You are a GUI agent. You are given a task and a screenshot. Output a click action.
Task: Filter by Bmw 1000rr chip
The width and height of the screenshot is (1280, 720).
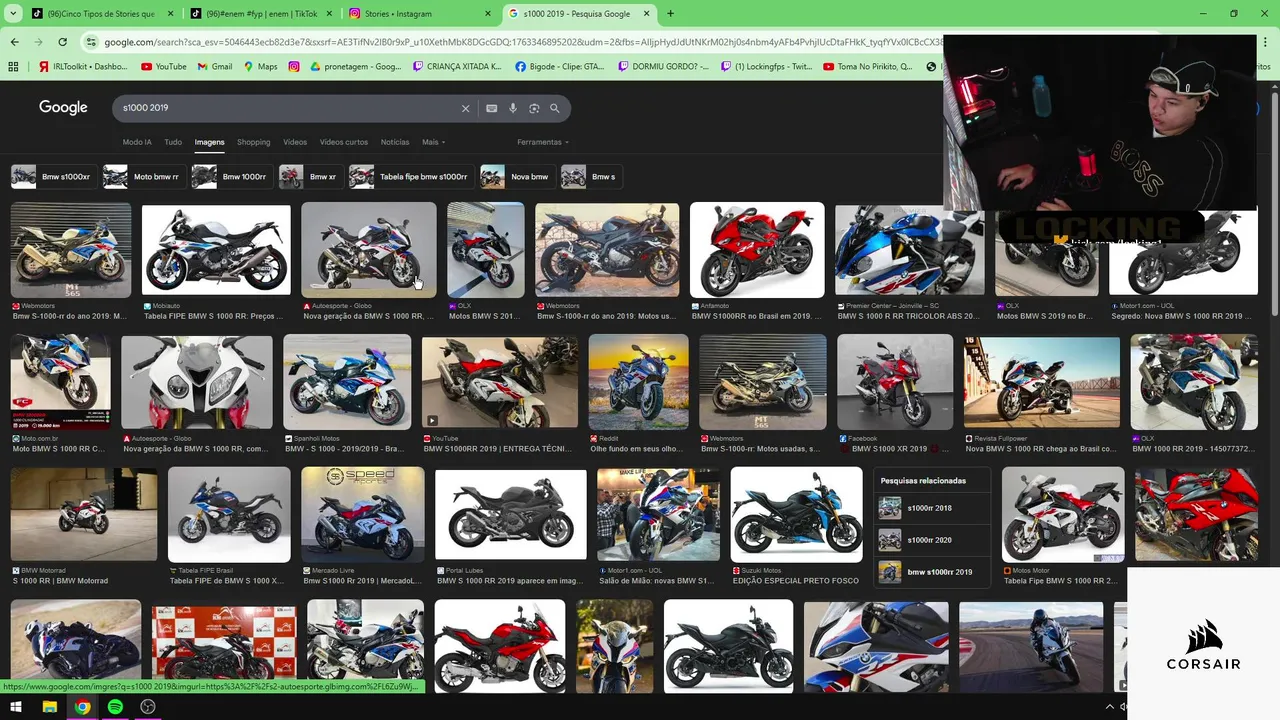231,177
